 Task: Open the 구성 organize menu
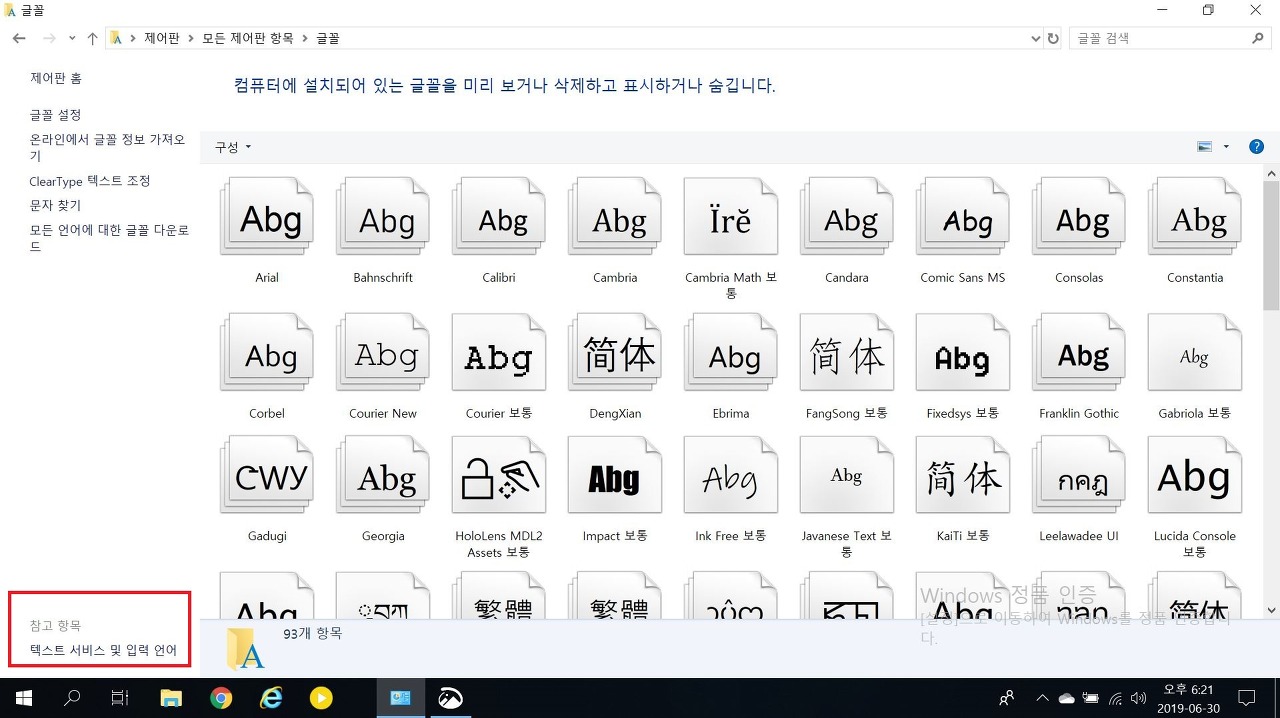tap(233, 147)
